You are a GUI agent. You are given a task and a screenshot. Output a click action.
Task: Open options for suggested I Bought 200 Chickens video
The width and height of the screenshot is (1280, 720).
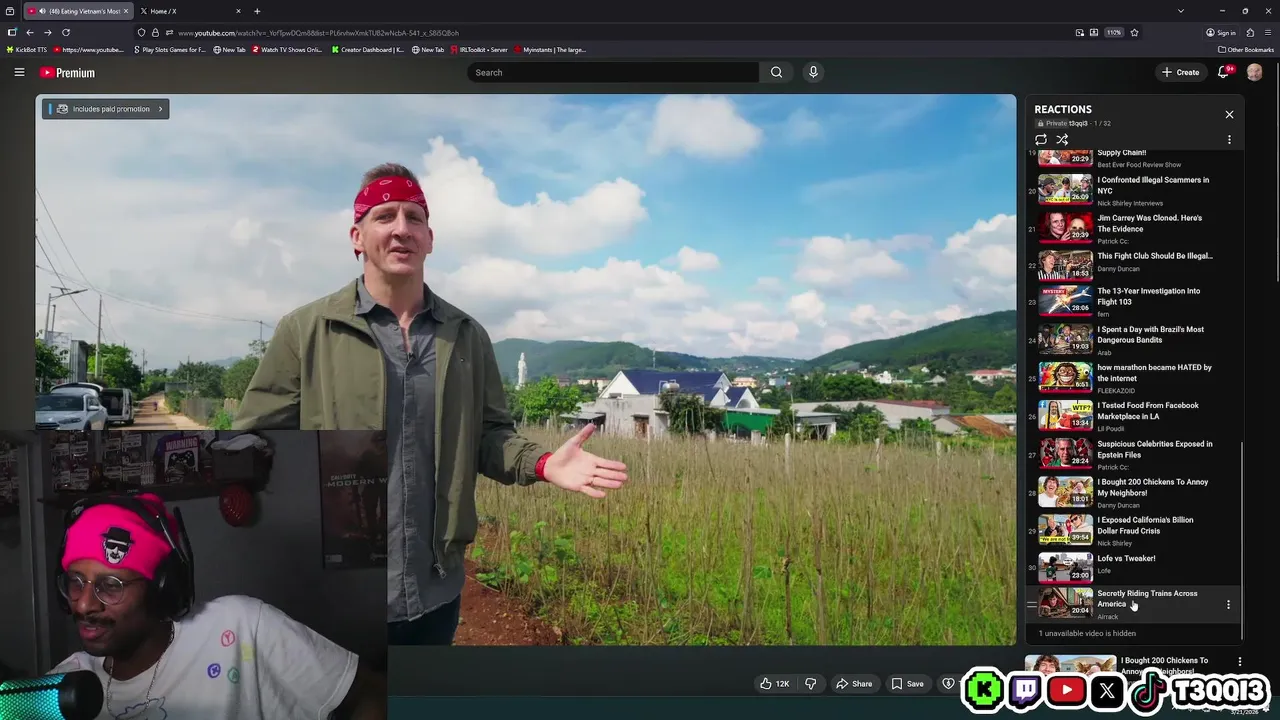coord(1239,661)
